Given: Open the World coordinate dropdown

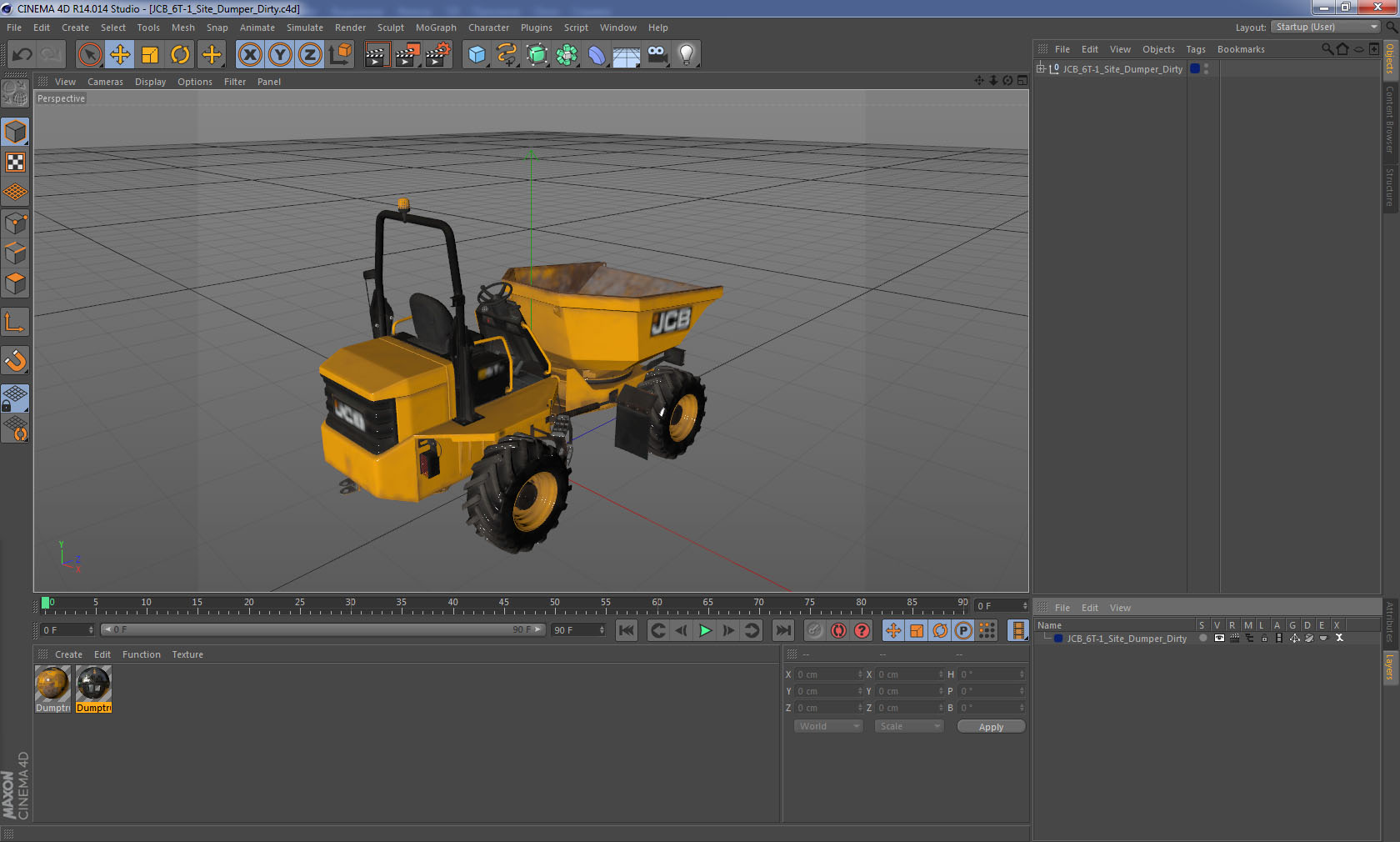Looking at the screenshot, I should click(x=828, y=726).
